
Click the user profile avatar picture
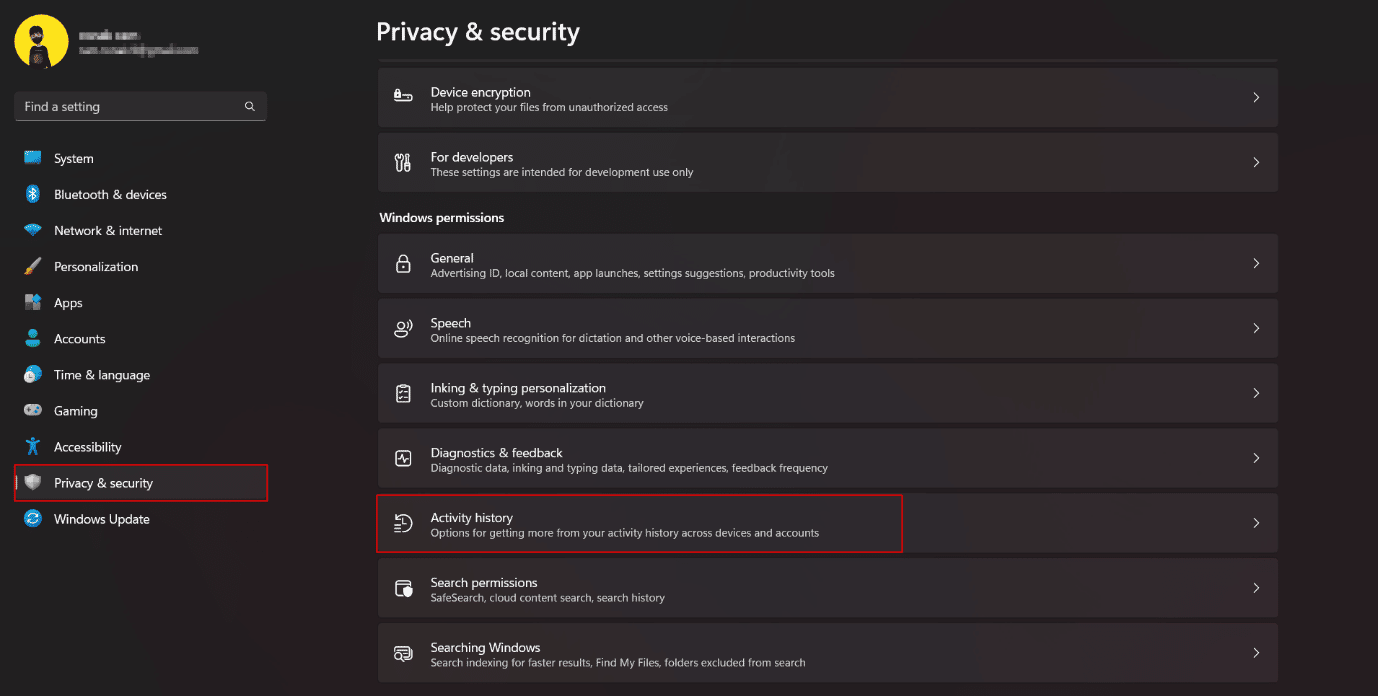42,42
